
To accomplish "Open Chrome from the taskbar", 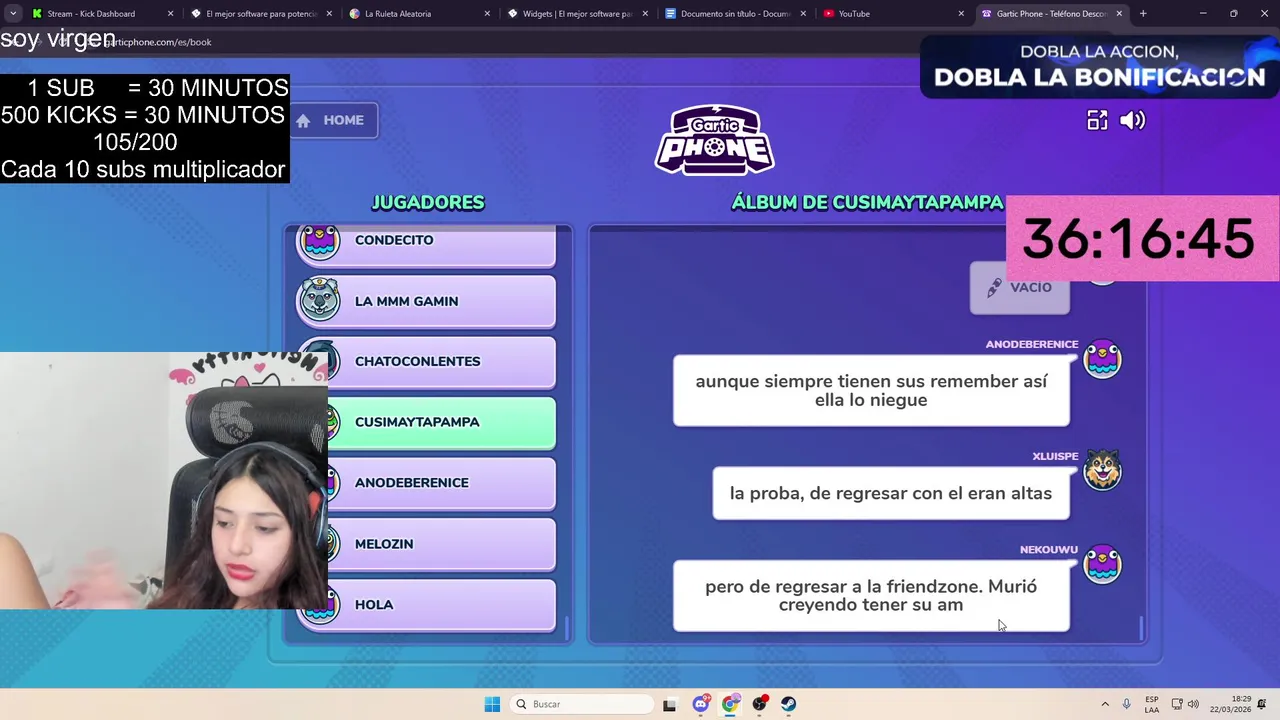I will point(730,704).
